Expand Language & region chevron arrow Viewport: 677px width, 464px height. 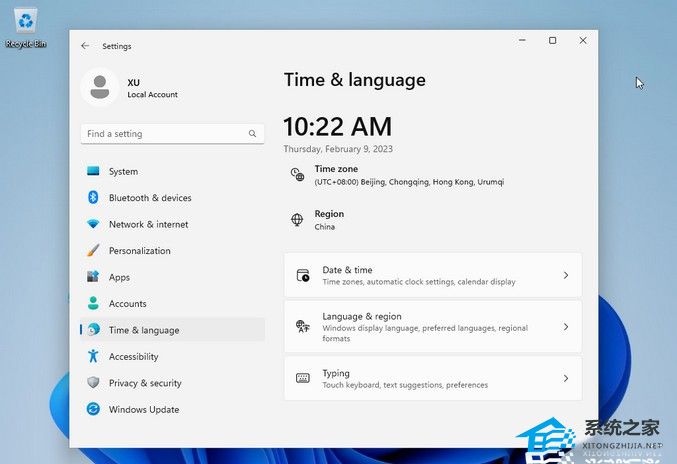click(565, 327)
